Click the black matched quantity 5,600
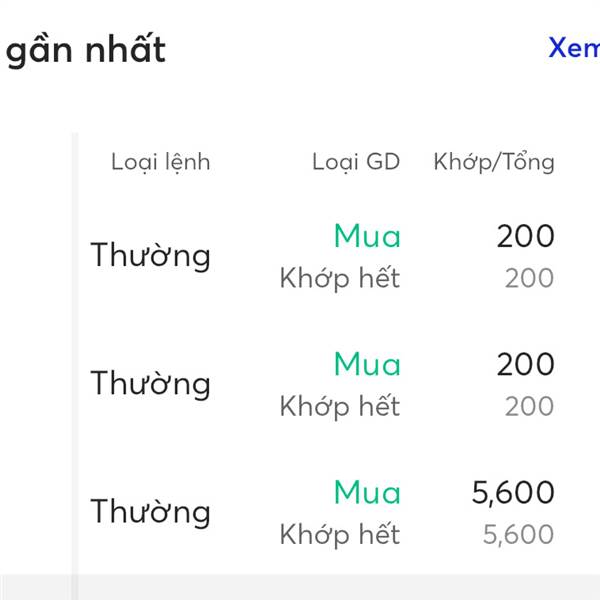The width and height of the screenshot is (600, 600). click(x=513, y=492)
